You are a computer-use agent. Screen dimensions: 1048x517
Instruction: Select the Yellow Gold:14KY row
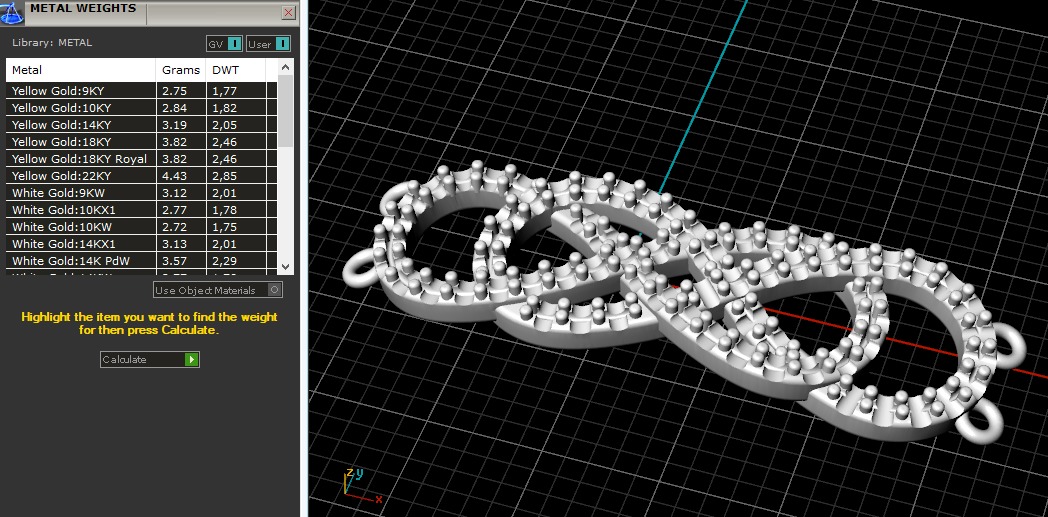point(141,125)
